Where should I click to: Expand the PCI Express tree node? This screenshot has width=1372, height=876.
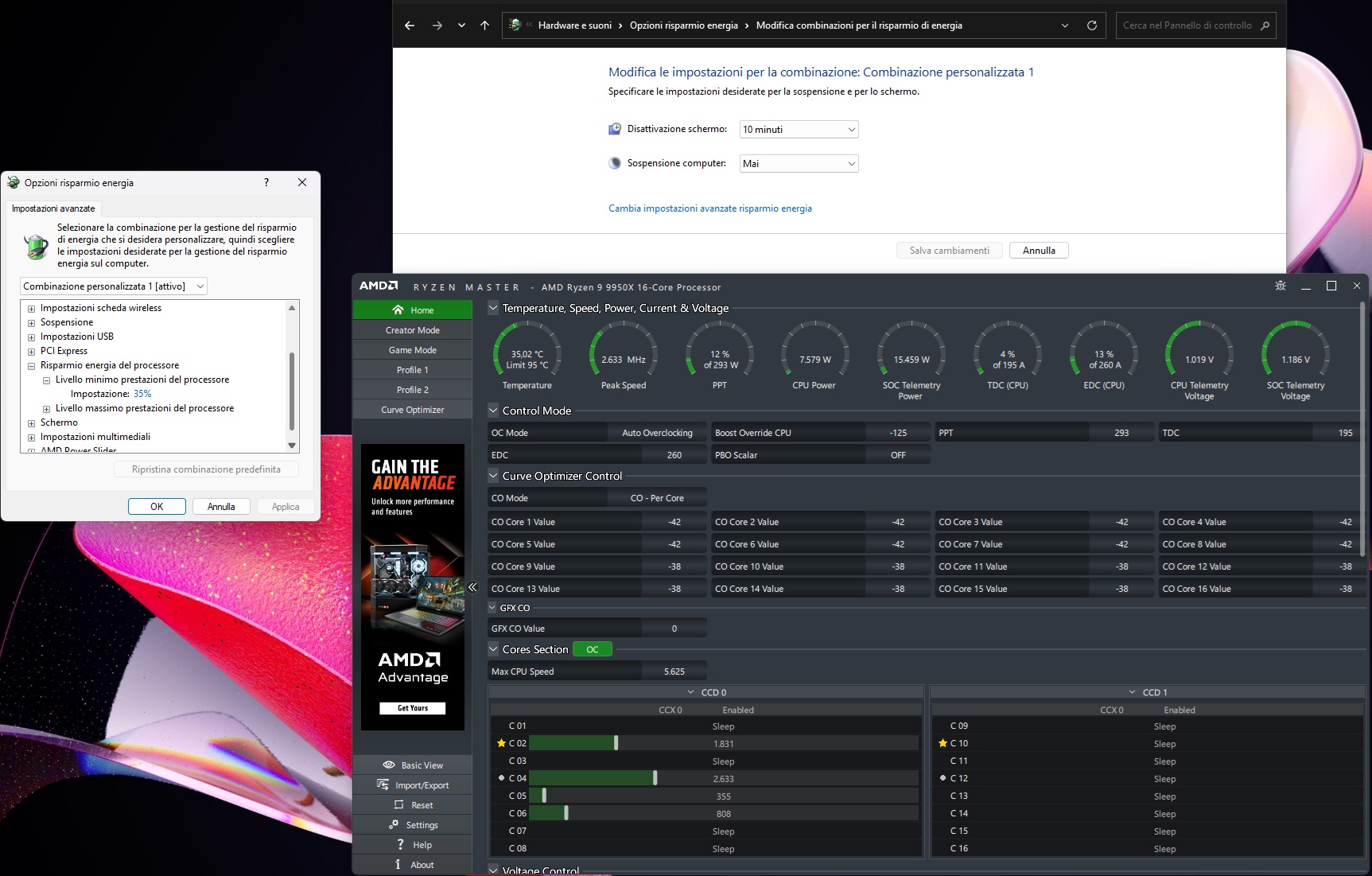click(x=32, y=352)
